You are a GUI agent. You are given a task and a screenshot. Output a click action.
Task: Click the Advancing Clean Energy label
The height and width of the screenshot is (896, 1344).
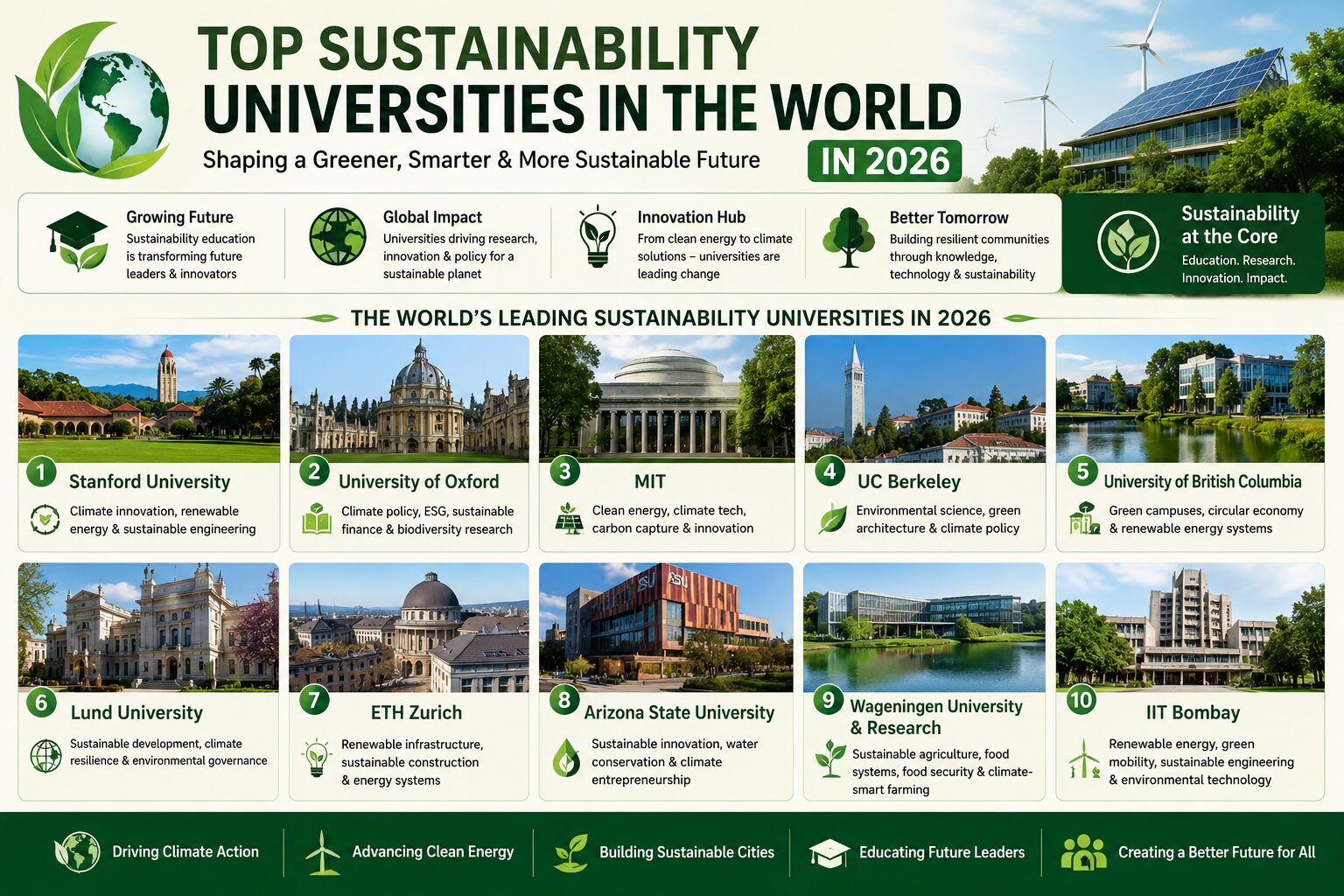click(432, 852)
